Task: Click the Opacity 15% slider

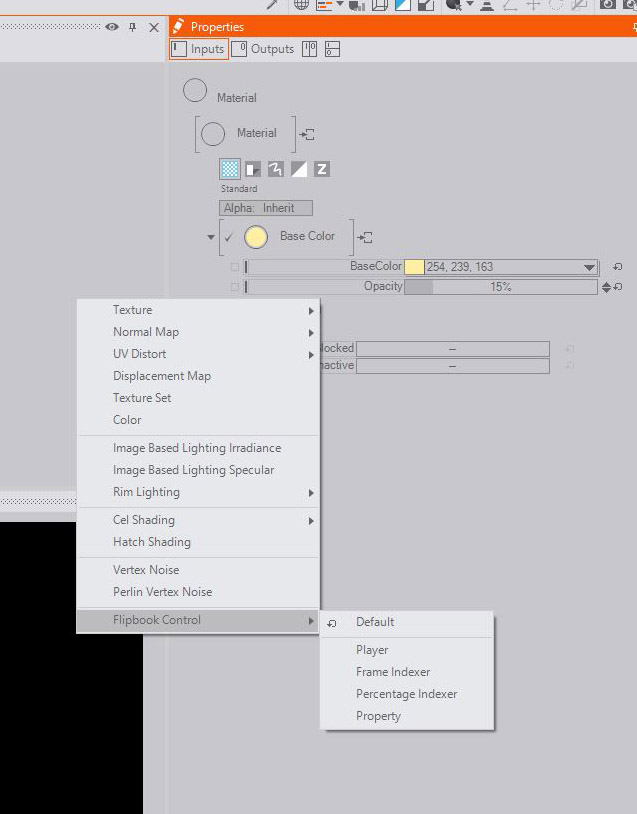Action: (500, 287)
